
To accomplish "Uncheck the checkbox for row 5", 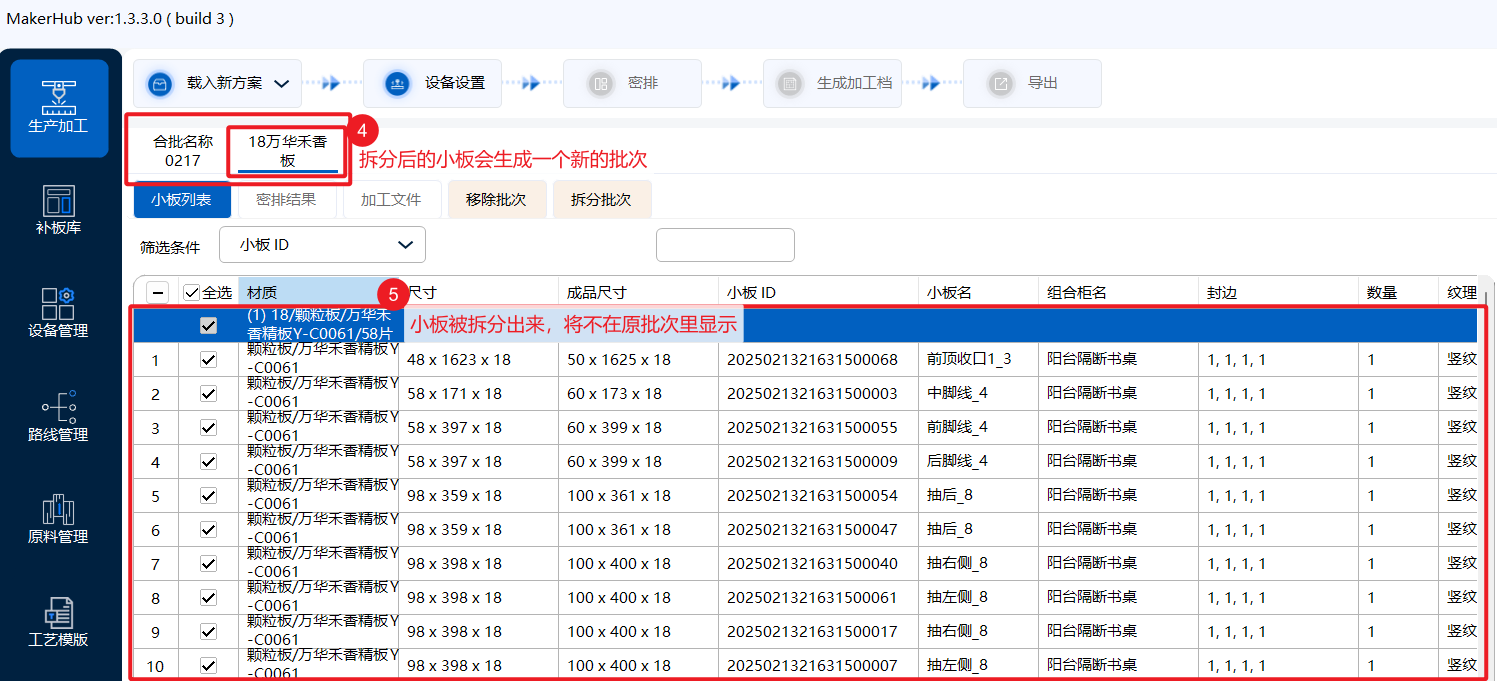I will [x=208, y=496].
